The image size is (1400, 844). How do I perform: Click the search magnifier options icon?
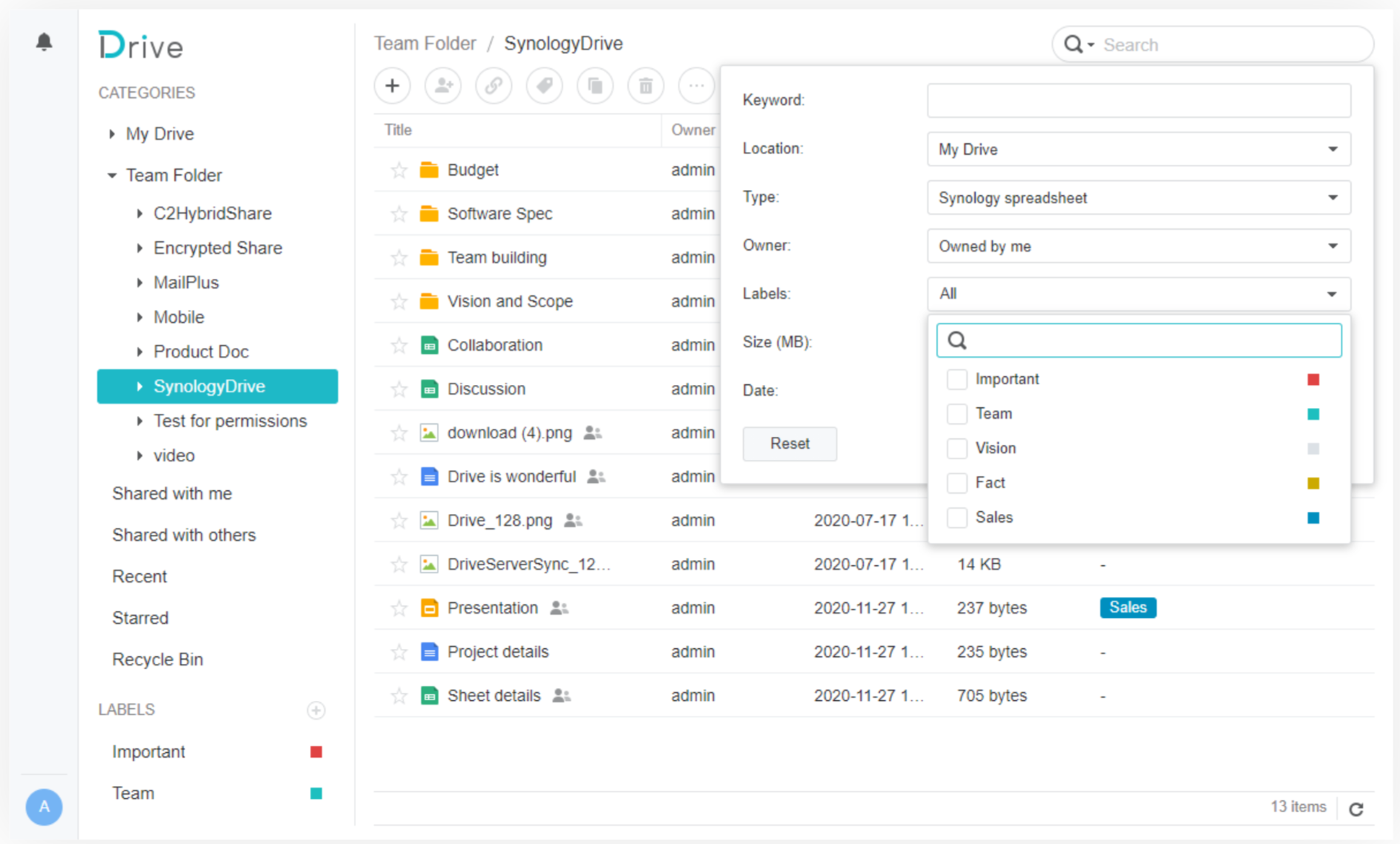[1079, 44]
